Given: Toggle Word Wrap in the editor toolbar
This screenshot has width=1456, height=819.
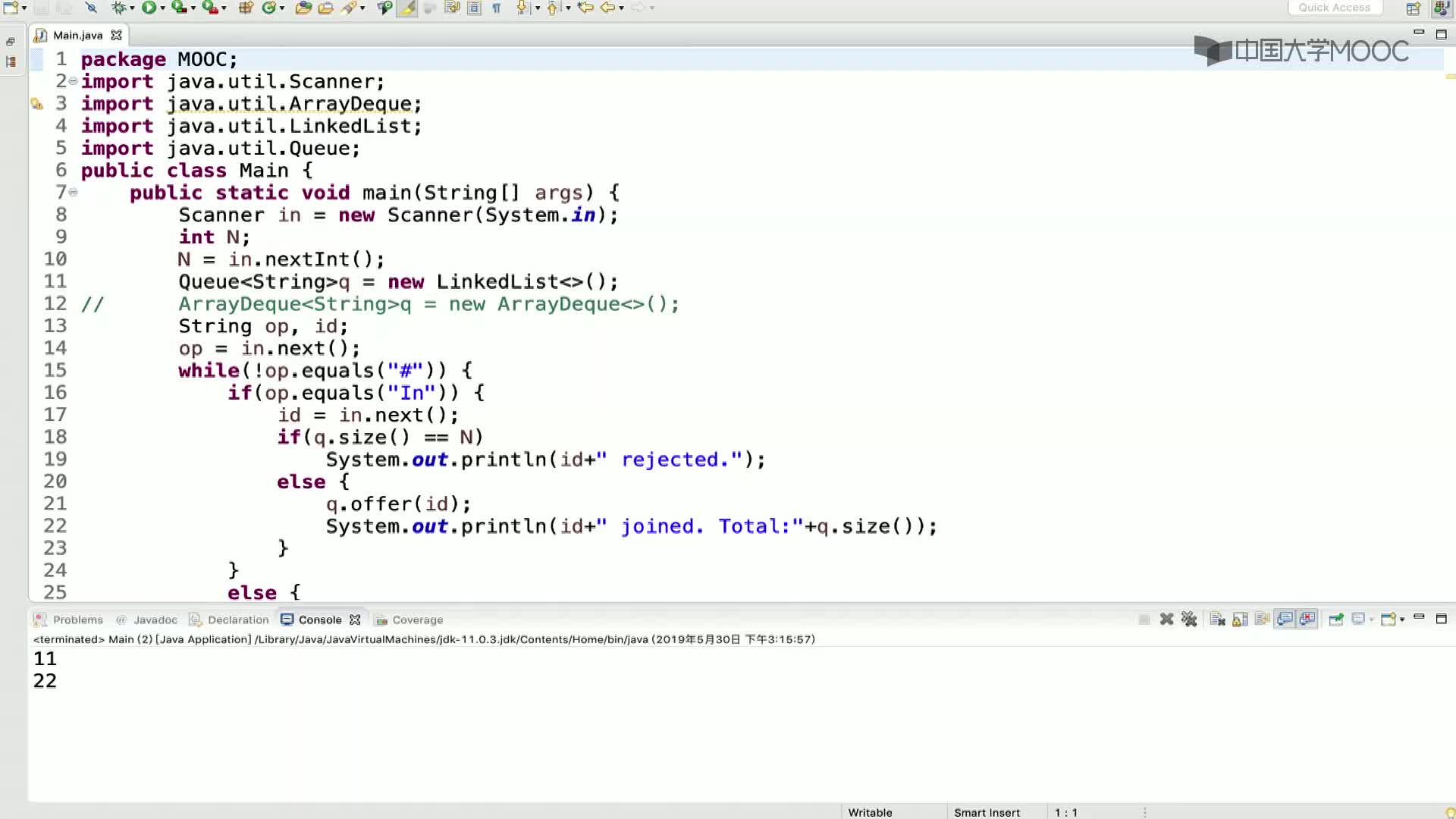Looking at the screenshot, I should tap(453, 8).
